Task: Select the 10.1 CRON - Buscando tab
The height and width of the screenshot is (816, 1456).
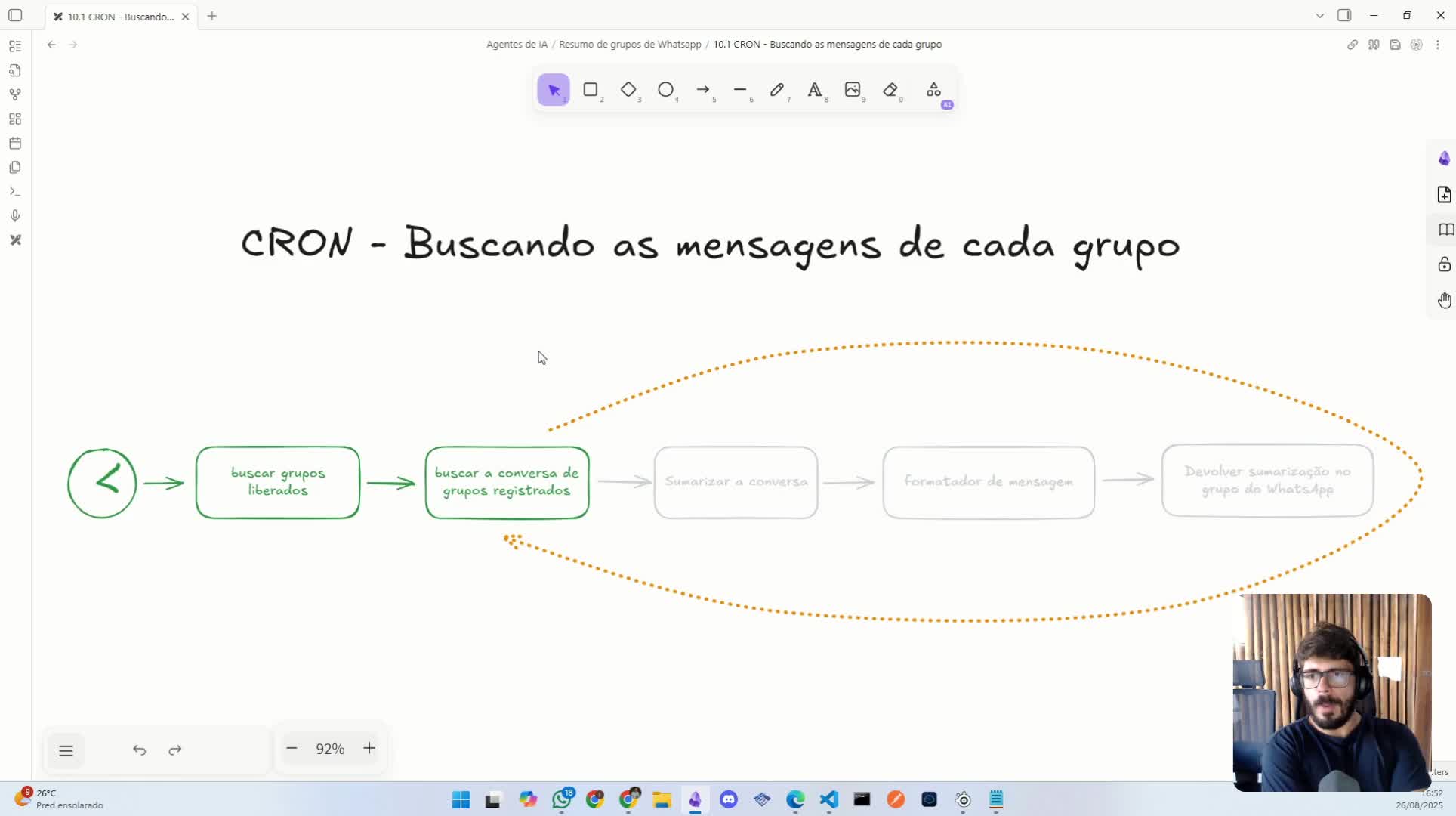Action: click(x=117, y=16)
